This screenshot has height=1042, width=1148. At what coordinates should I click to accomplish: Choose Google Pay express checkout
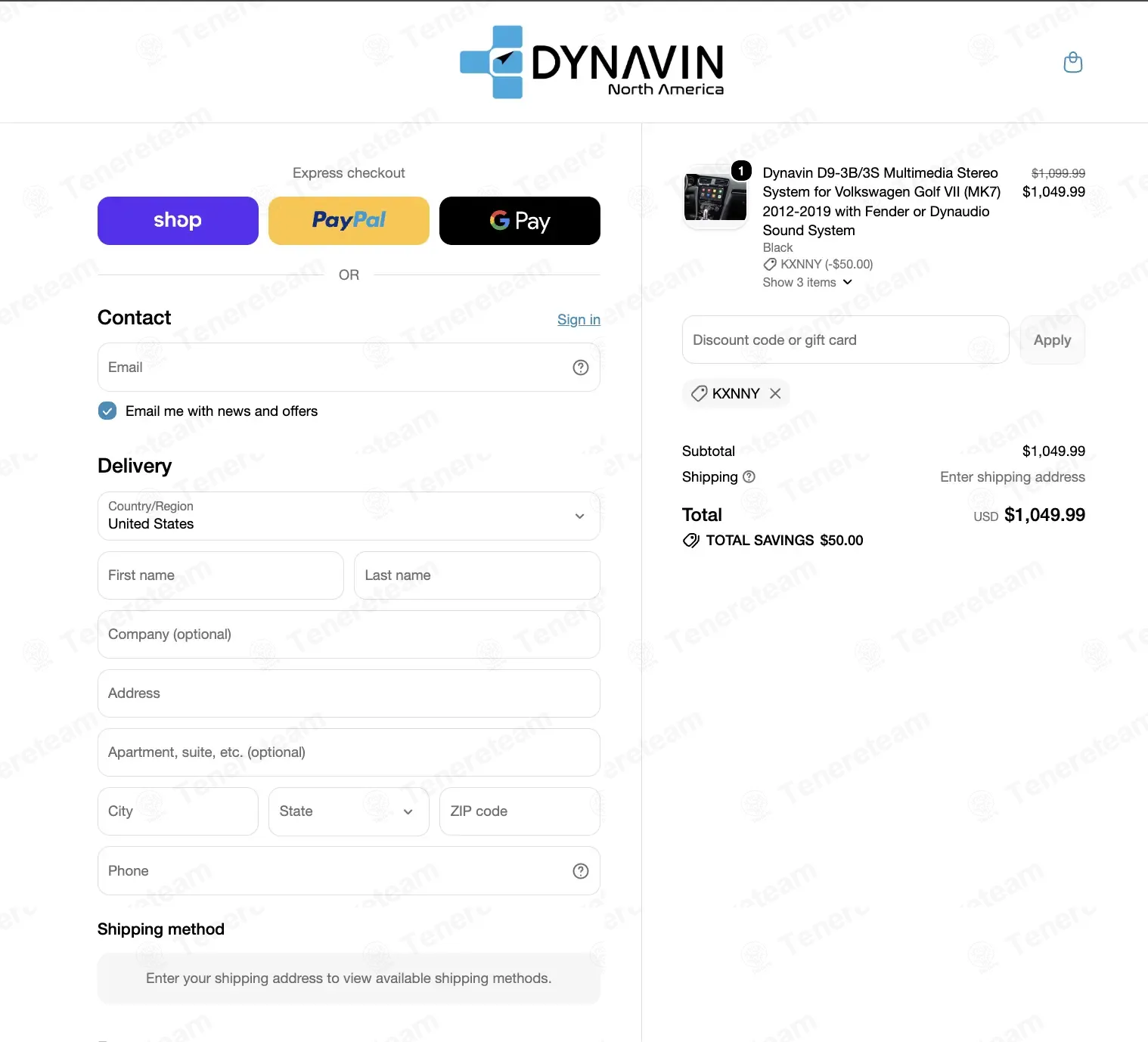coord(520,221)
